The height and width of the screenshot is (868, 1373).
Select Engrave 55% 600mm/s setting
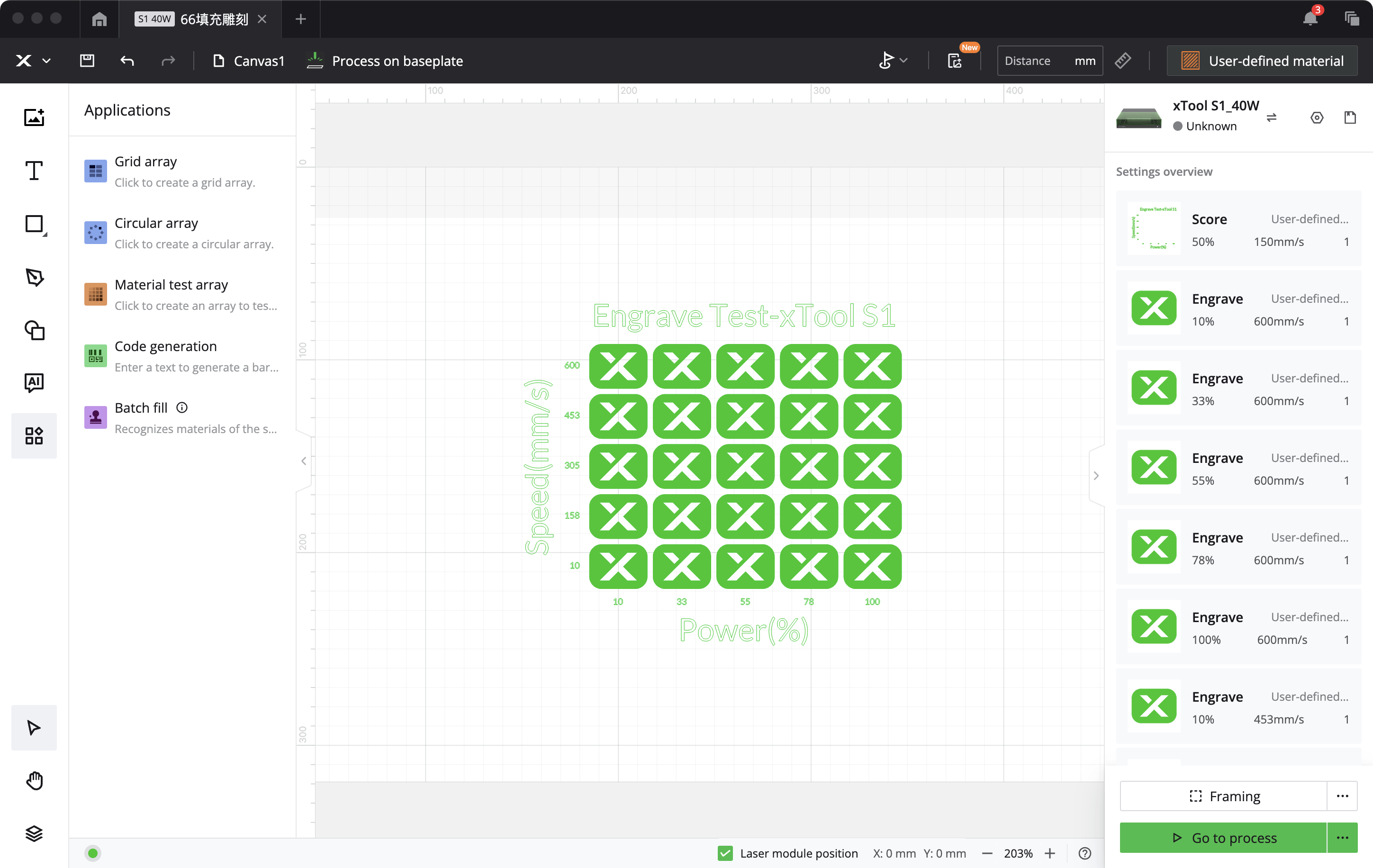[x=1238, y=468]
